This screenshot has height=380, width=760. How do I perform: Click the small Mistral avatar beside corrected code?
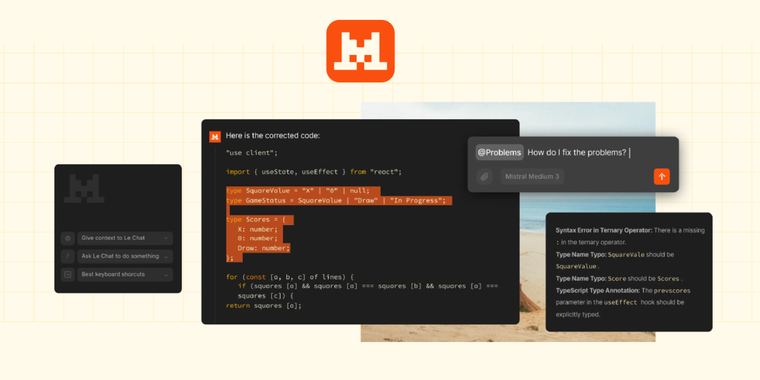point(215,137)
